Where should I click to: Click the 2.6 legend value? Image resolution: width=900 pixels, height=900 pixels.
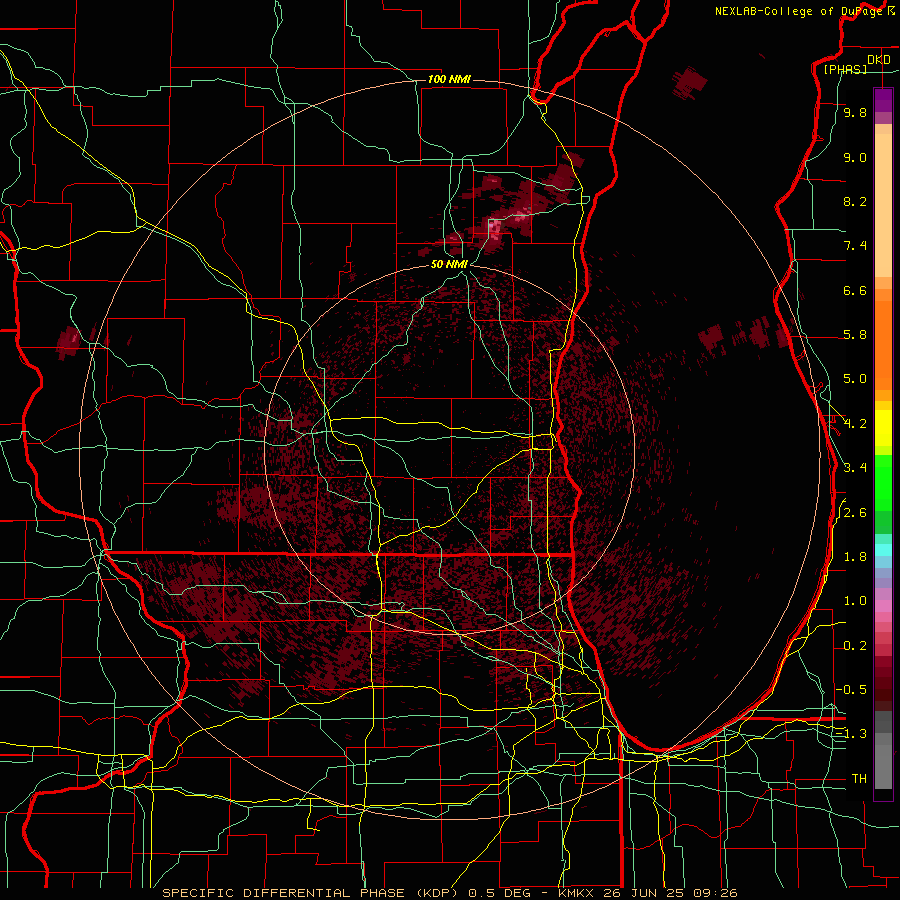[855, 513]
